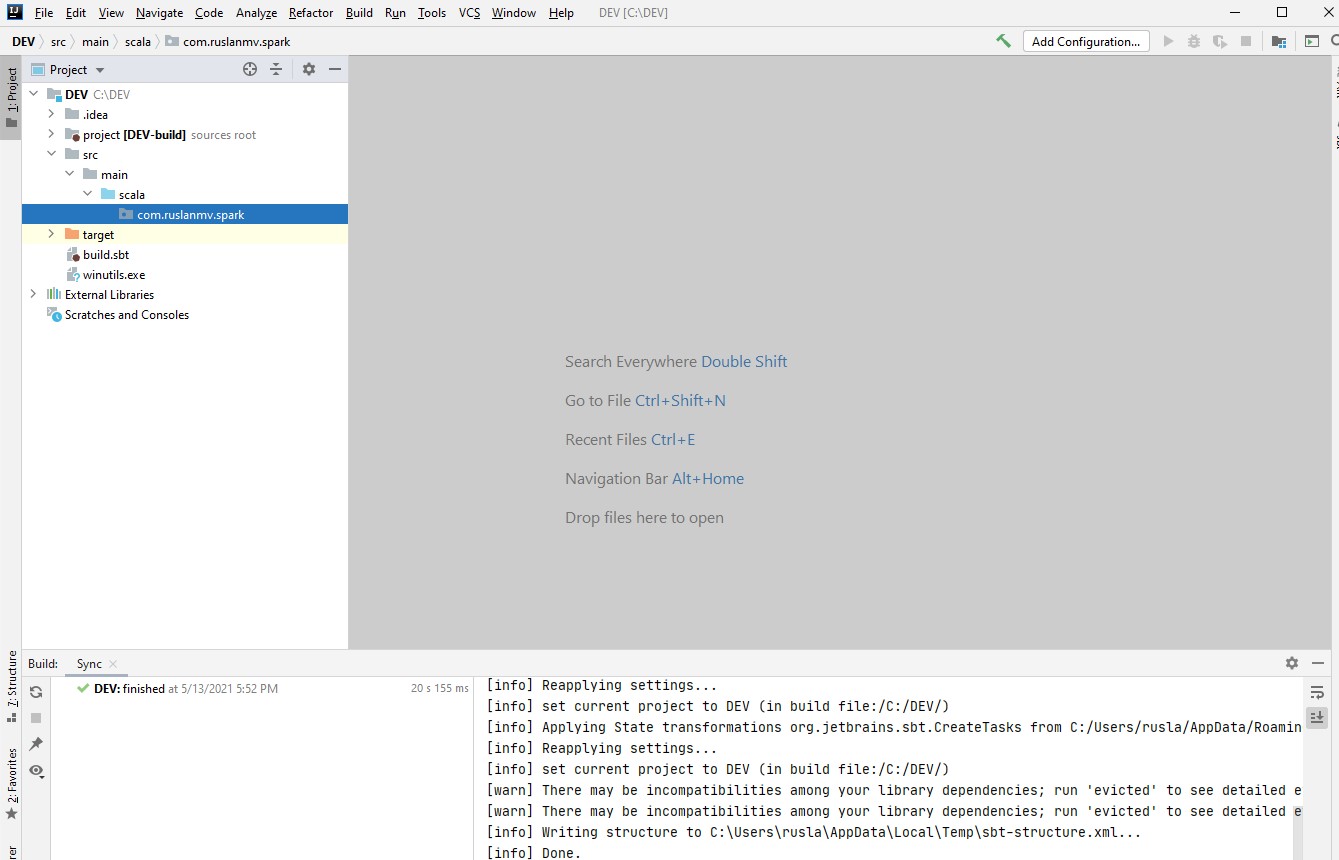Viewport: 1339px width, 860px height.
Task: Click Add Configuration... button
Action: (1086, 41)
